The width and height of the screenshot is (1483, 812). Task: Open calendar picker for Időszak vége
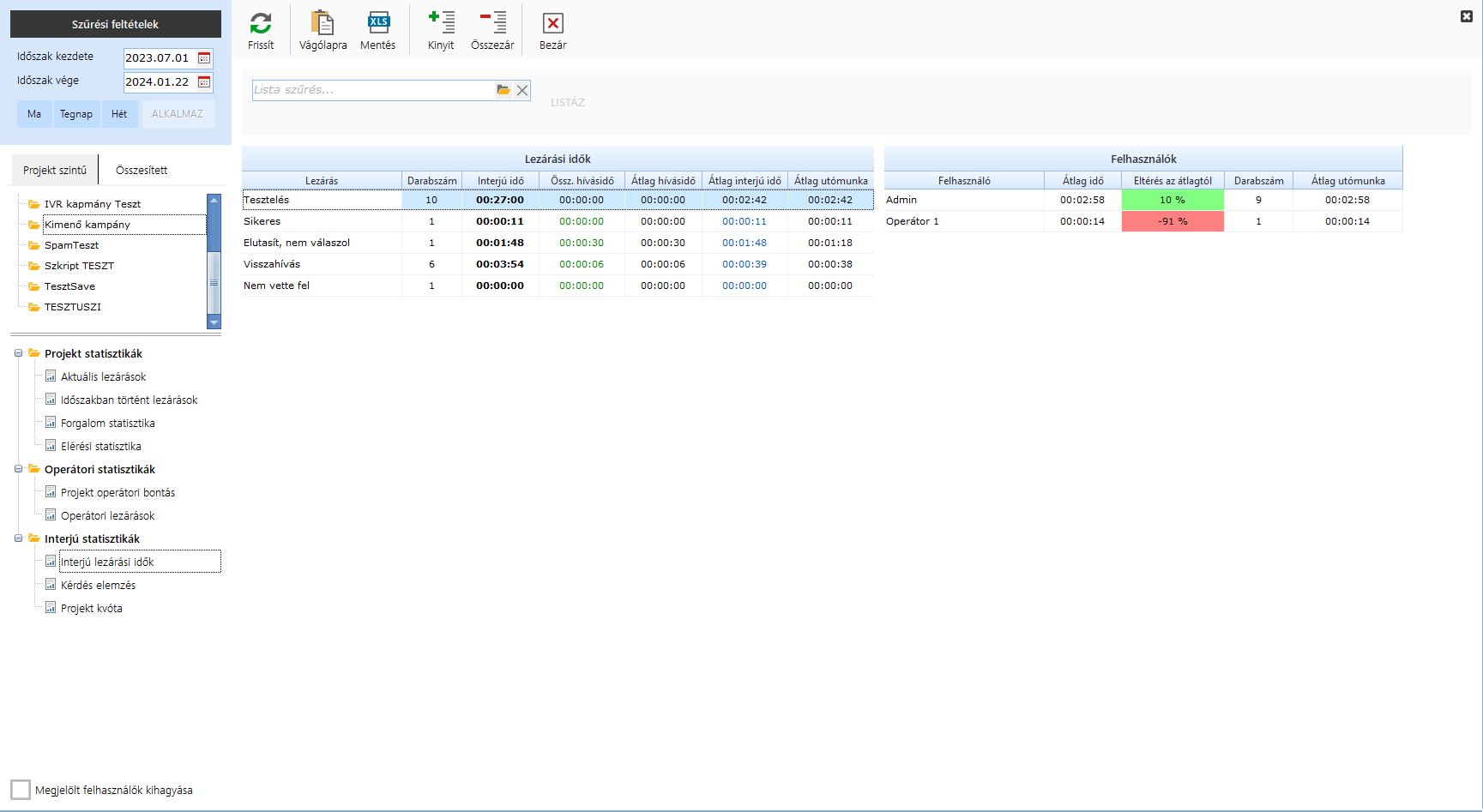[204, 82]
